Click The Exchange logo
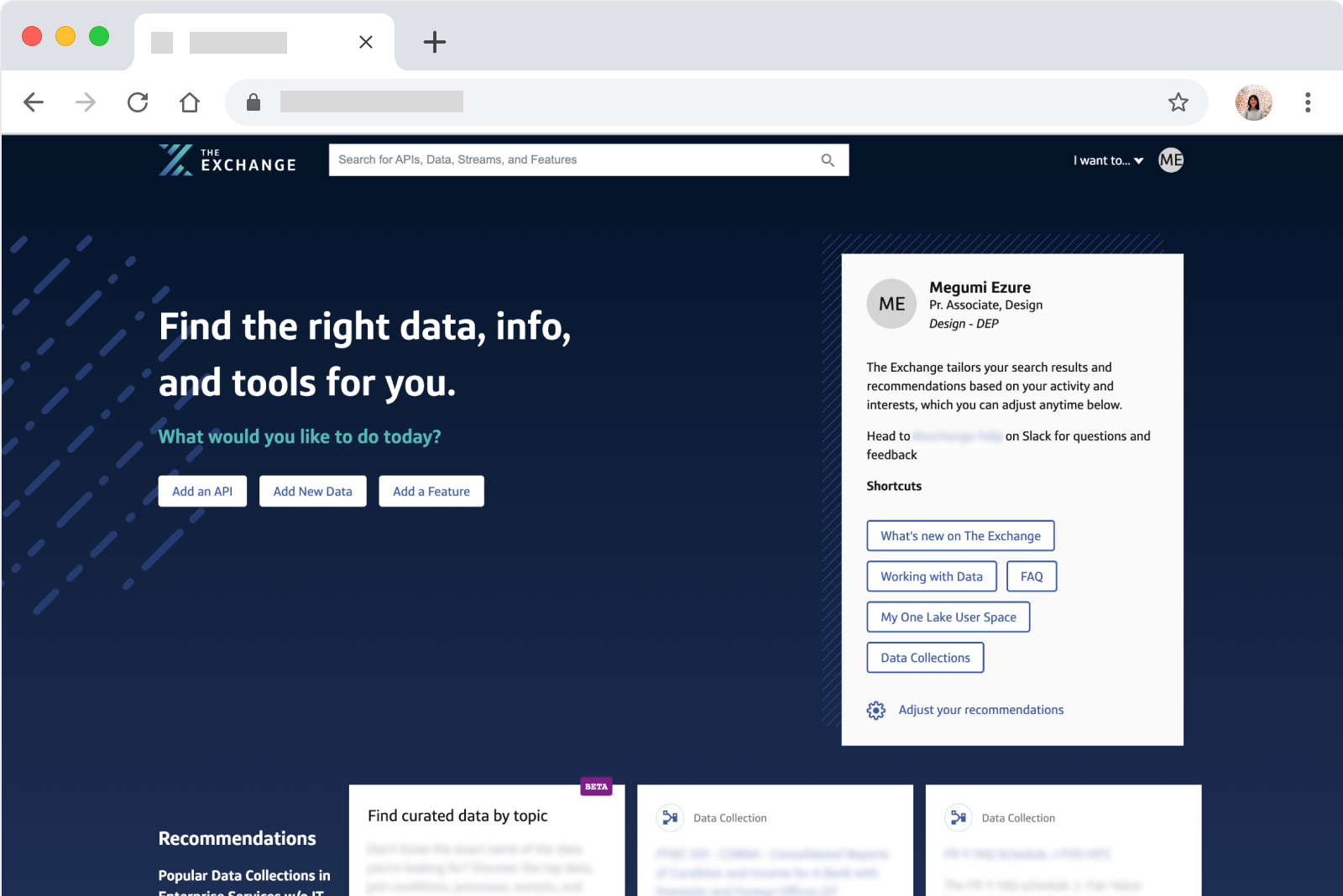The width and height of the screenshot is (1343, 896). 227,159
